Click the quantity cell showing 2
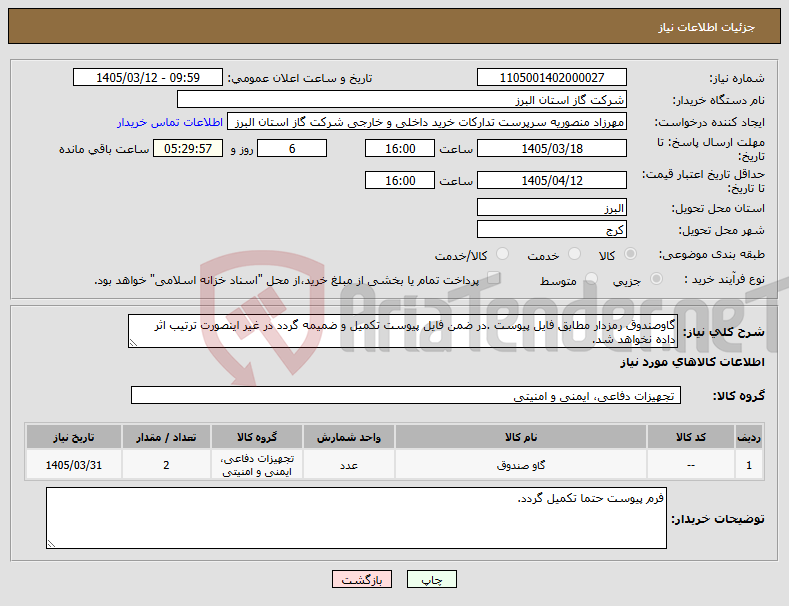The image size is (789, 606). click(166, 465)
